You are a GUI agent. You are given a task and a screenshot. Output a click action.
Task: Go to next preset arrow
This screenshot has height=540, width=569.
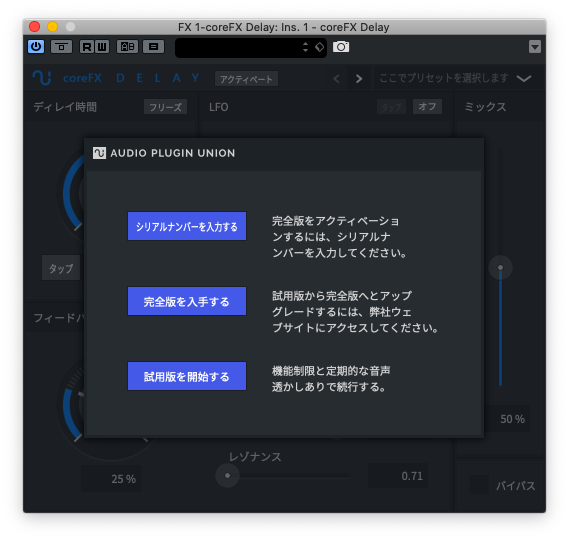(359, 78)
